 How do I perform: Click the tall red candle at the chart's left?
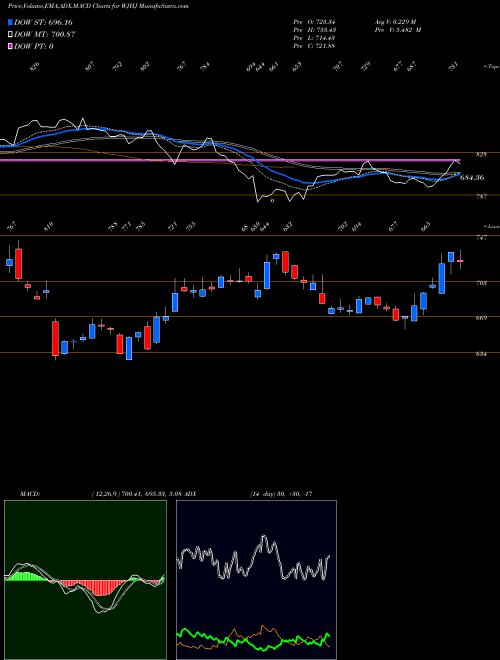click(x=19, y=263)
